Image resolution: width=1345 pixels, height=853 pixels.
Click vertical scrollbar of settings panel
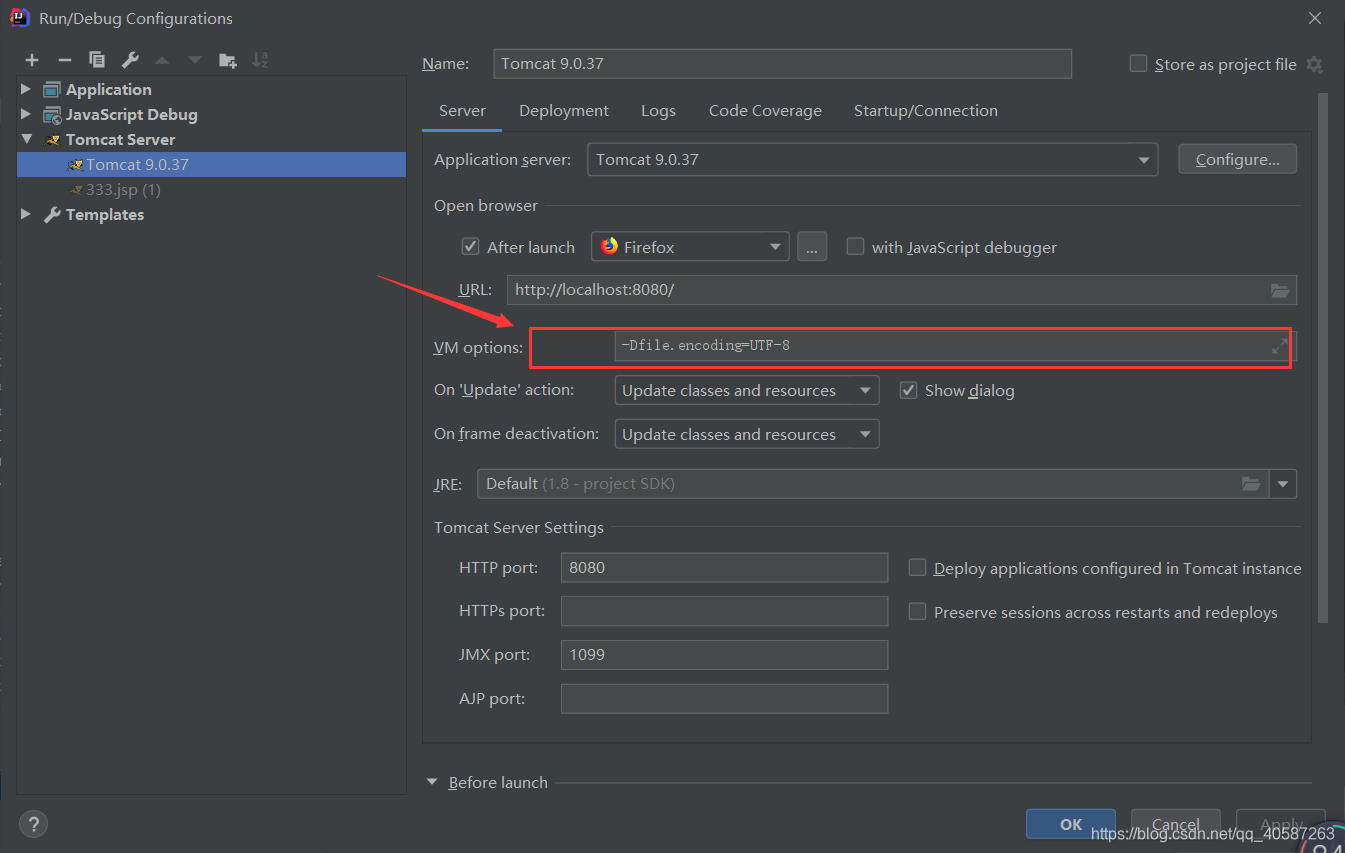1324,357
